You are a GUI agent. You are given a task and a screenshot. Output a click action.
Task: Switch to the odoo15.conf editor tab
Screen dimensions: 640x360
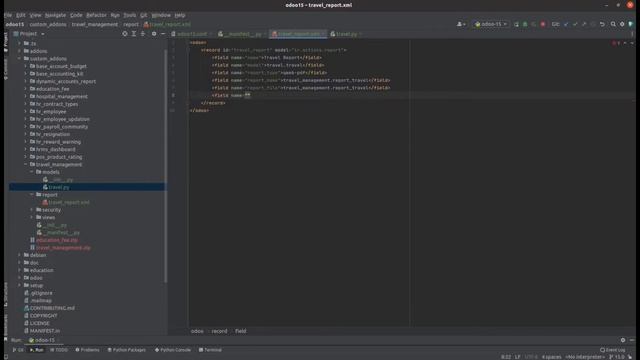click(191, 34)
